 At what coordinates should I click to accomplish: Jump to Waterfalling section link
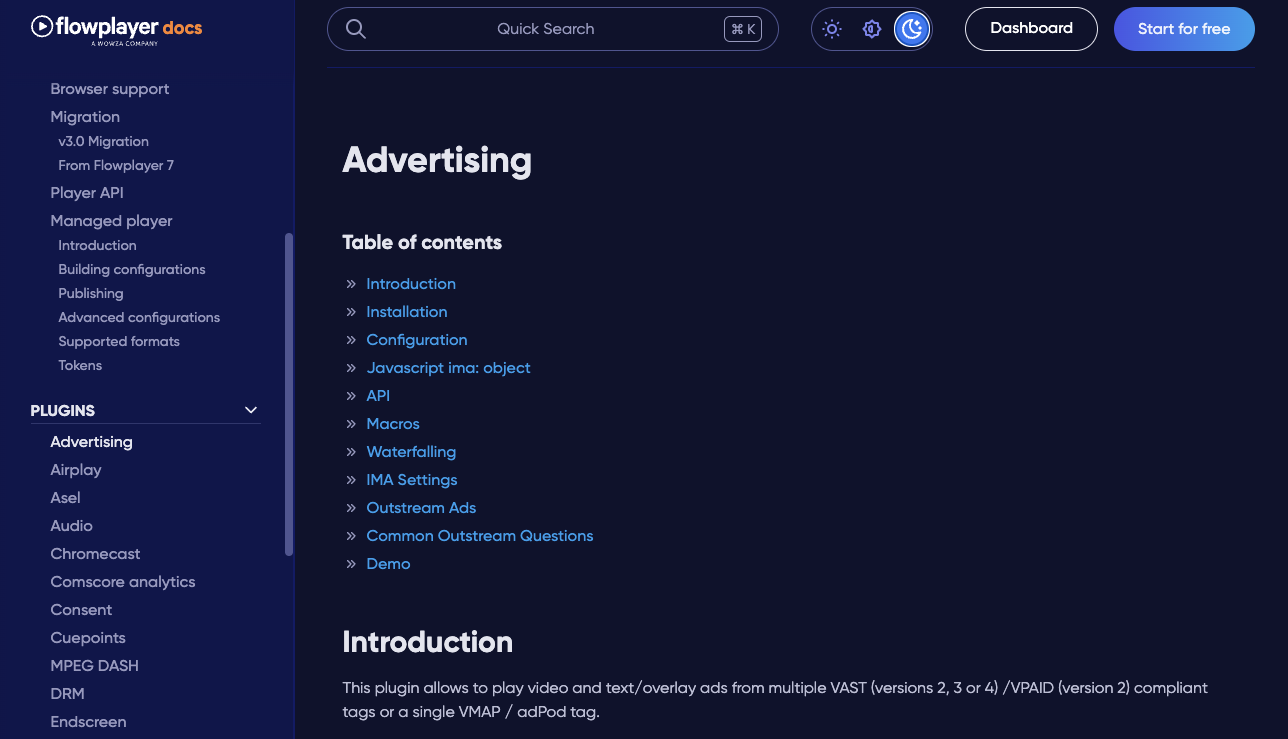(411, 452)
